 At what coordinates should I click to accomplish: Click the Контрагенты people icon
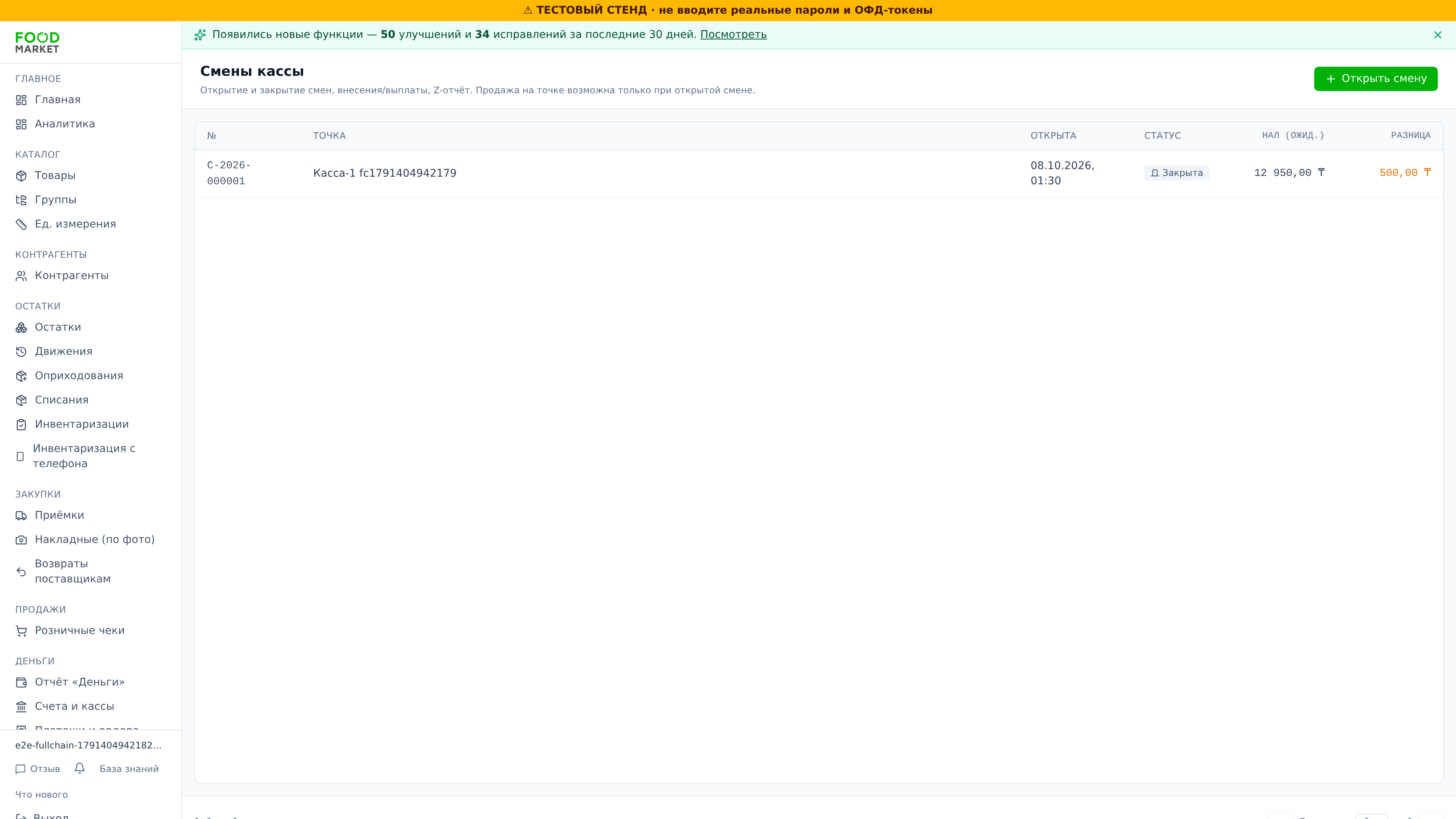click(22, 276)
